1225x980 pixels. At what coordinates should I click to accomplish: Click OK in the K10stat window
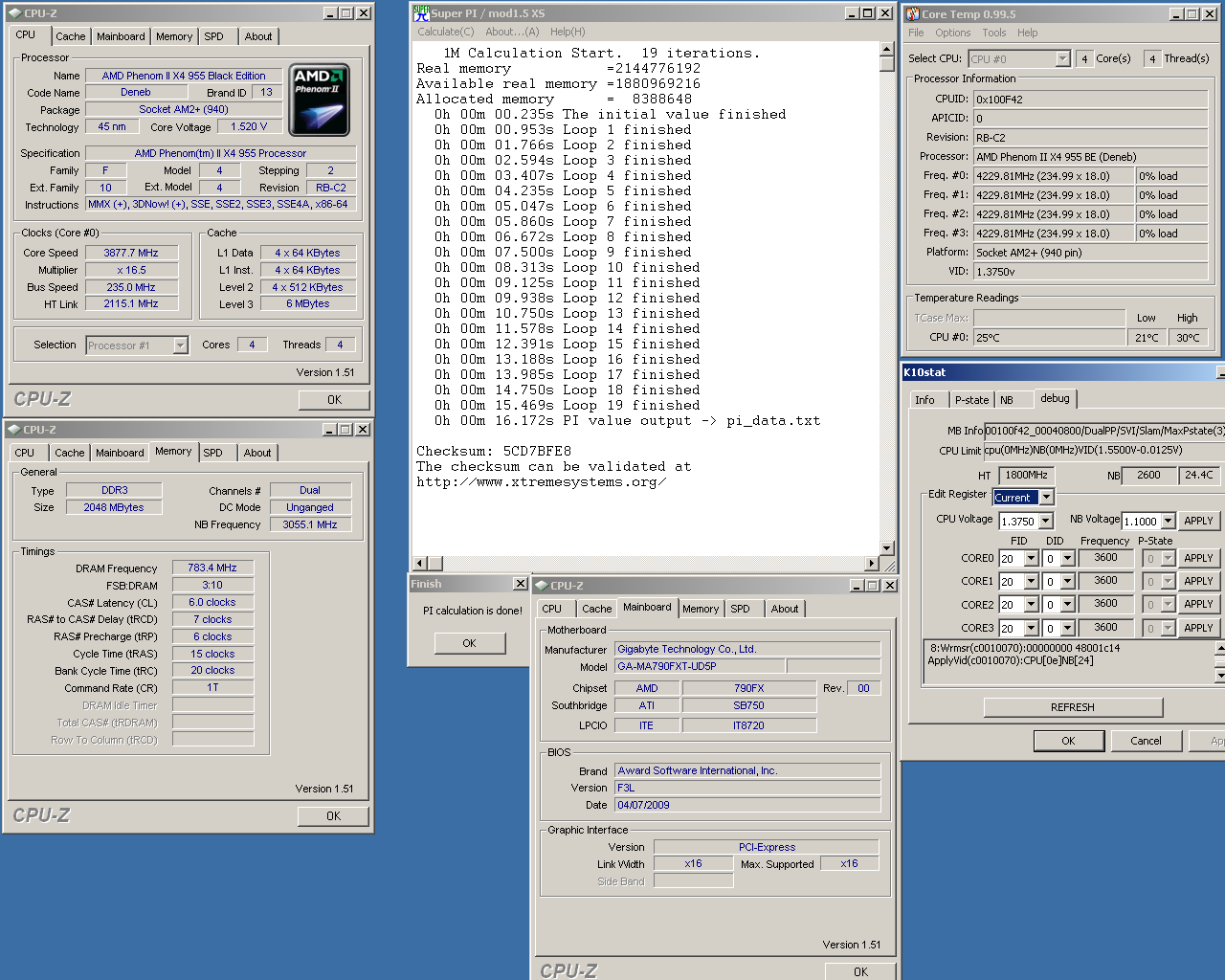pyautogui.click(x=1068, y=741)
